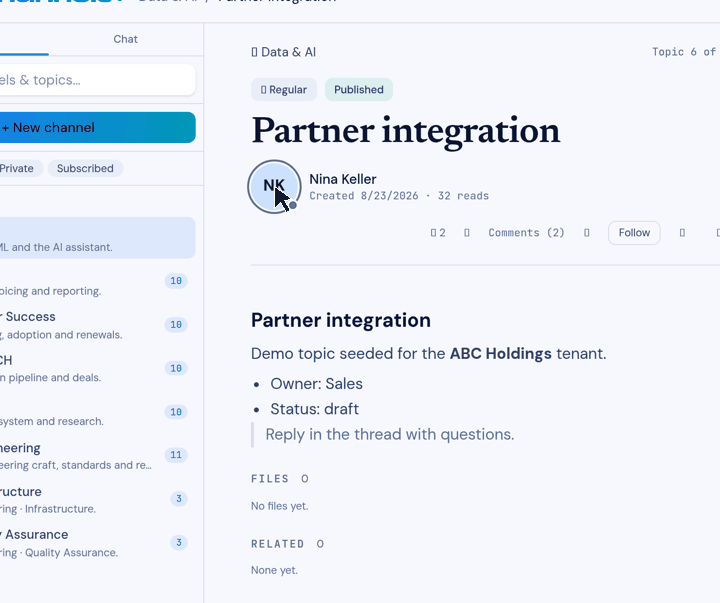Open the invoicing and reporting channel row
Image resolution: width=720 pixels, height=603 pixels.
[95, 282]
